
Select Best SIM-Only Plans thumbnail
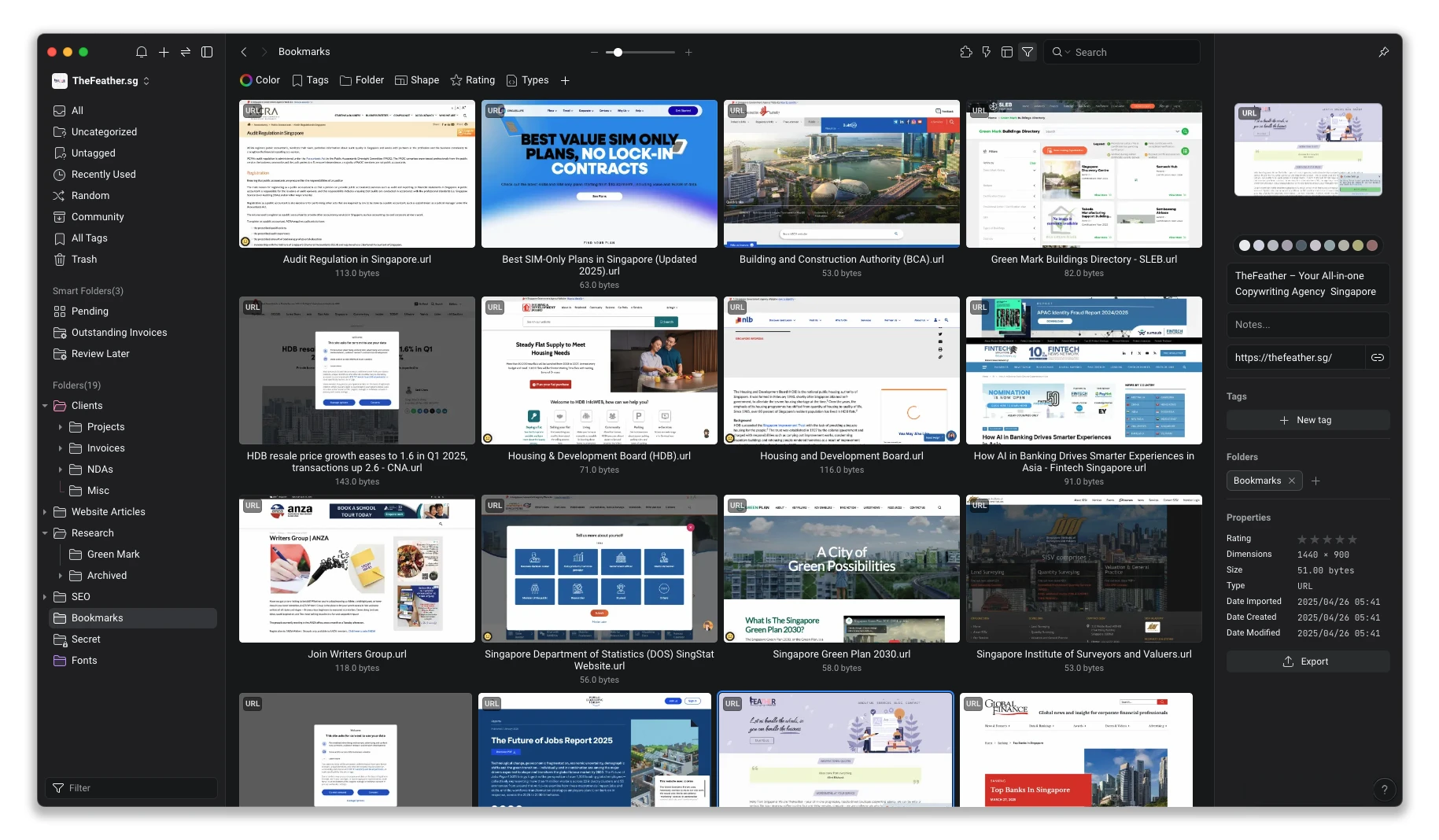pos(600,174)
